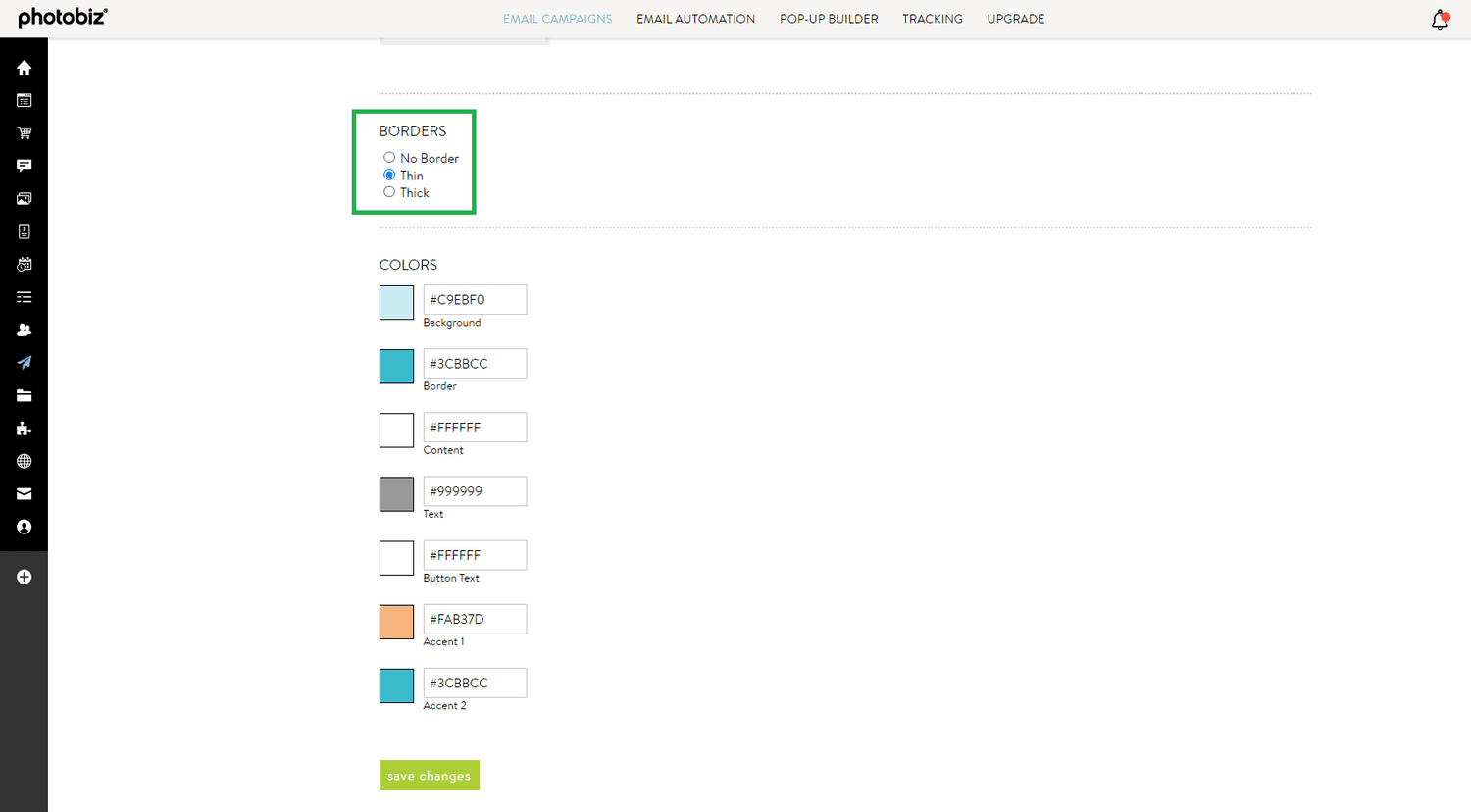Open the Messages icon in the sidebar
The height and width of the screenshot is (812, 1471).
click(24, 165)
